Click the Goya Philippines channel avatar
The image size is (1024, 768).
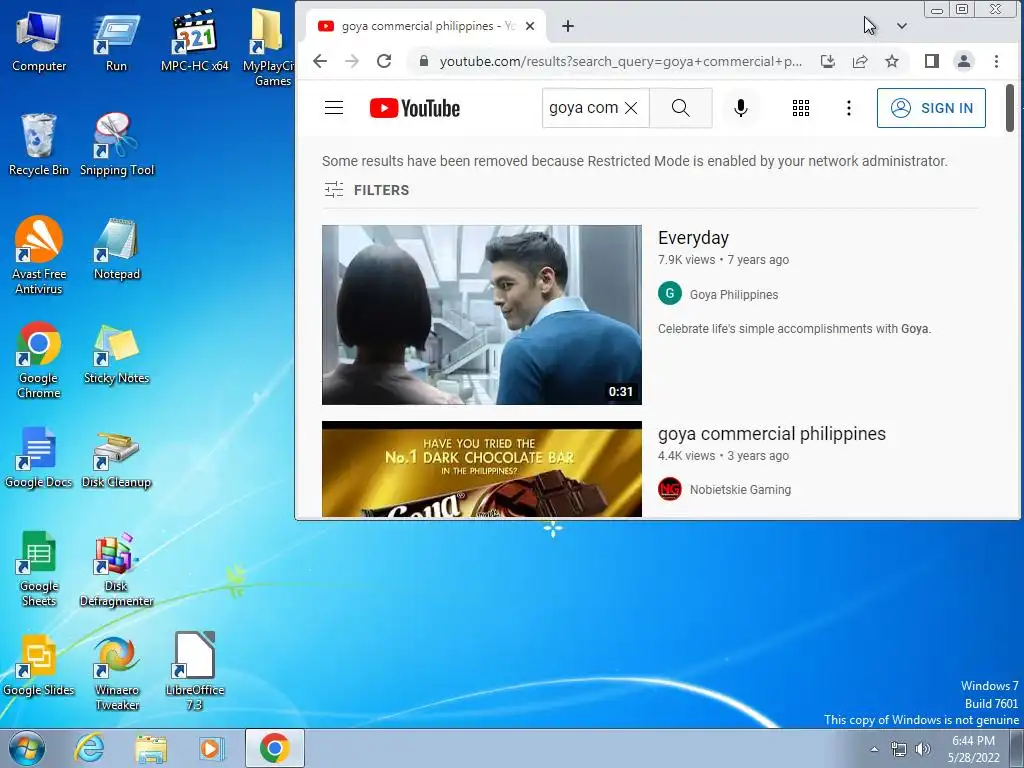[x=669, y=294]
